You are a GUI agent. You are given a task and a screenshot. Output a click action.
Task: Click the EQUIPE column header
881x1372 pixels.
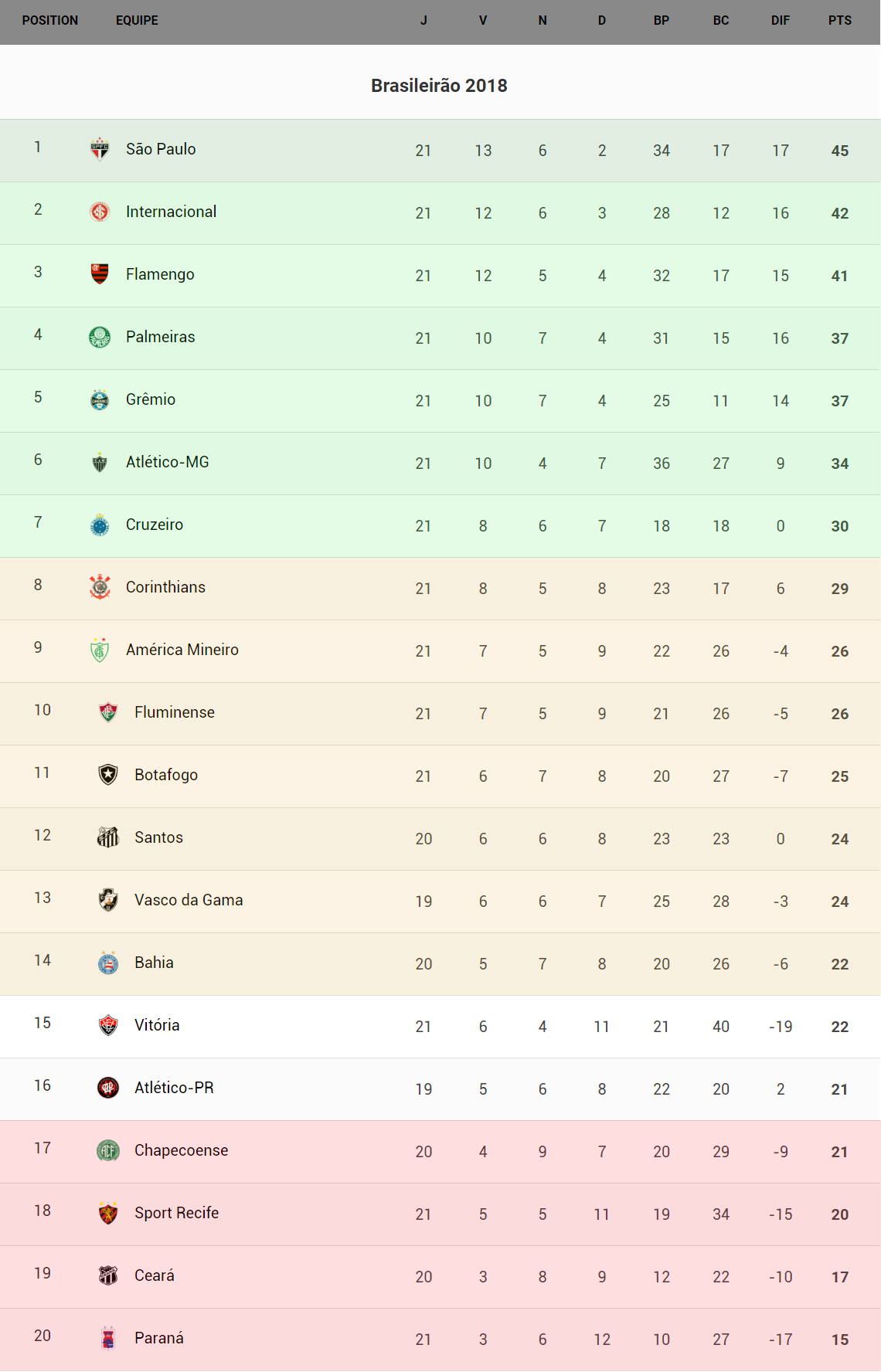137,21
